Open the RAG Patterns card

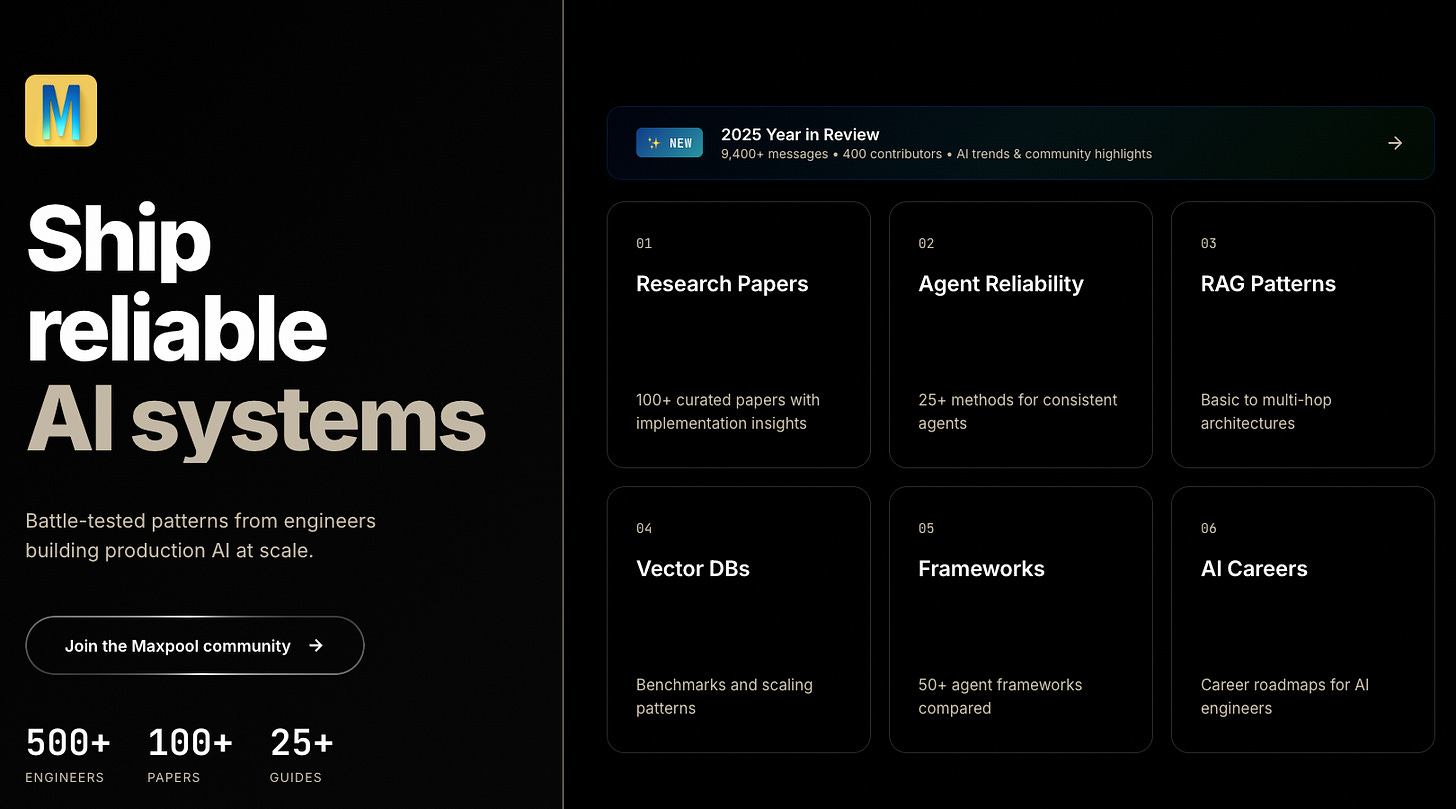1303,335
